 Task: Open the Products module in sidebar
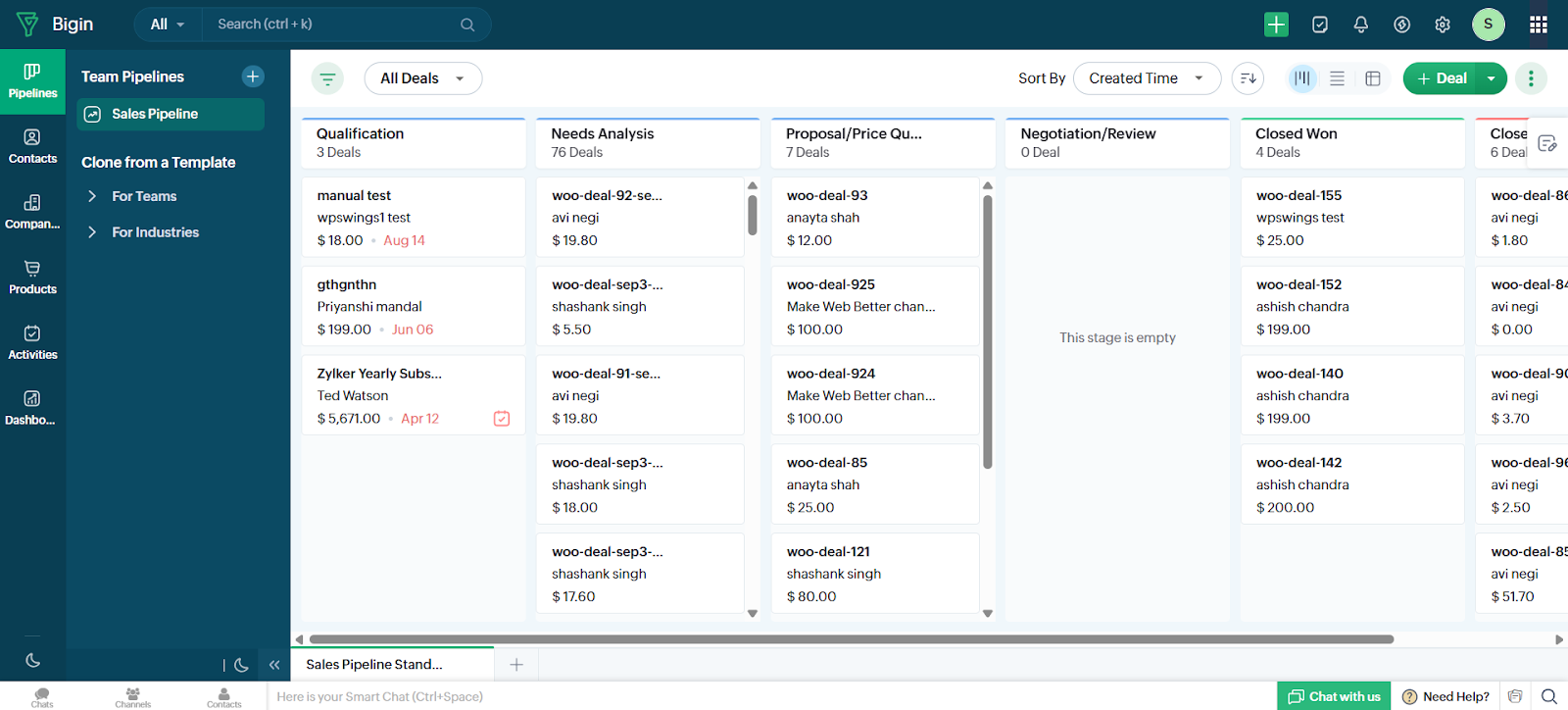tap(32, 278)
